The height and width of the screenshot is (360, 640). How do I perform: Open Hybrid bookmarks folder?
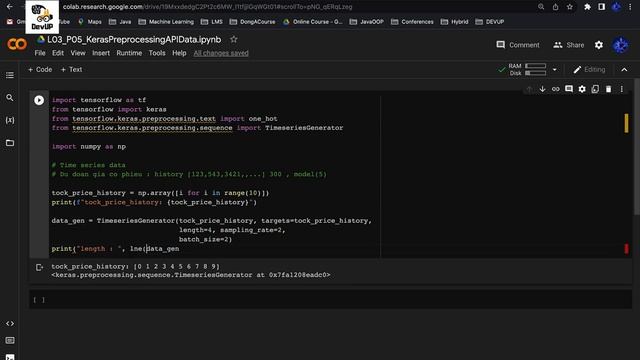point(455,22)
